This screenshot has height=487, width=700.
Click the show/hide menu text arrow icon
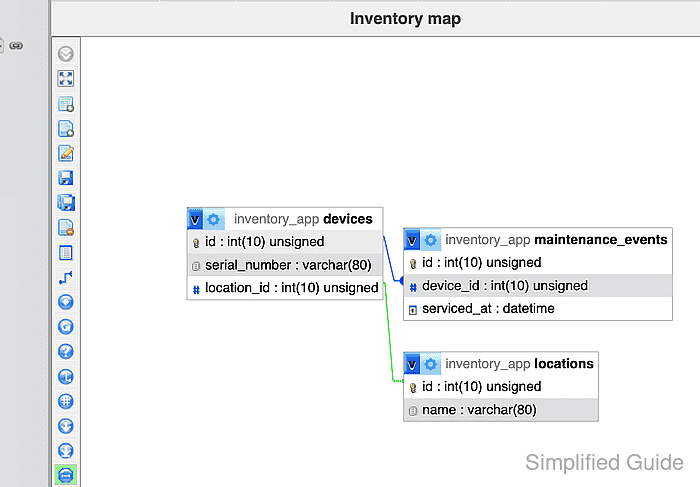tap(66, 54)
